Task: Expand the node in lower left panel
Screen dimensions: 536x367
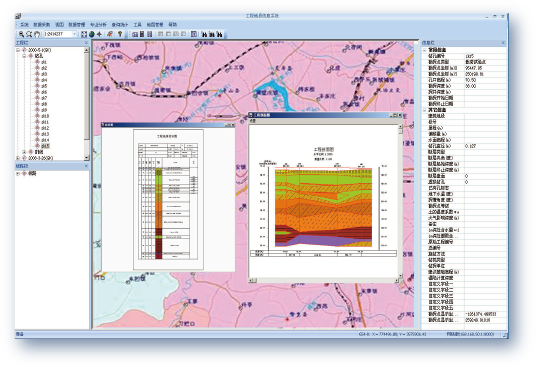Action: [x=18, y=174]
